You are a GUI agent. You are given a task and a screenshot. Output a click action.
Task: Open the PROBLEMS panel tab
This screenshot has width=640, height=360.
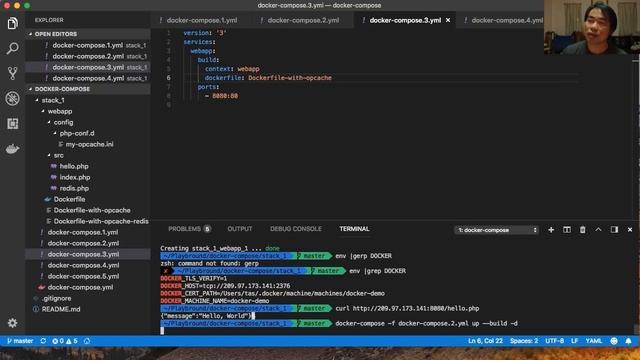coord(189,229)
